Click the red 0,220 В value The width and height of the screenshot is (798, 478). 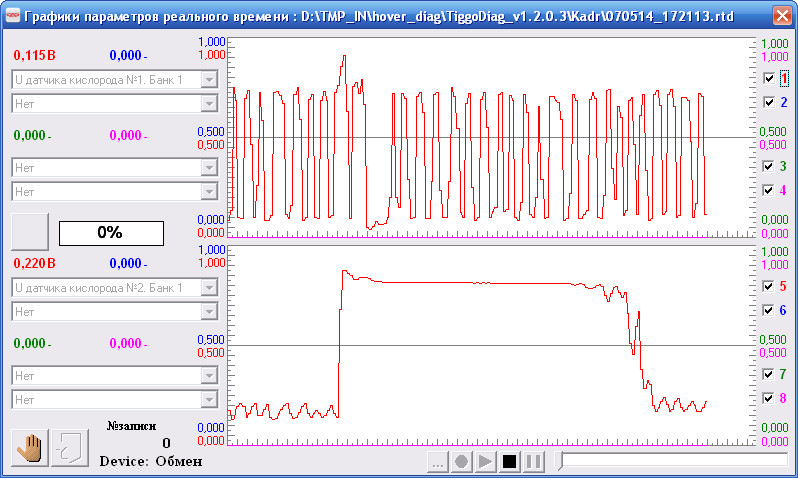pyautogui.click(x=35, y=263)
